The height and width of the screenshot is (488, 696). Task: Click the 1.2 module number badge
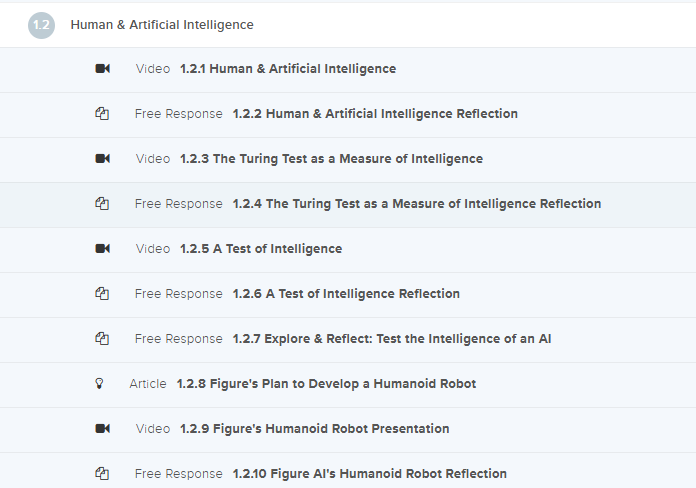coord(41,25)
